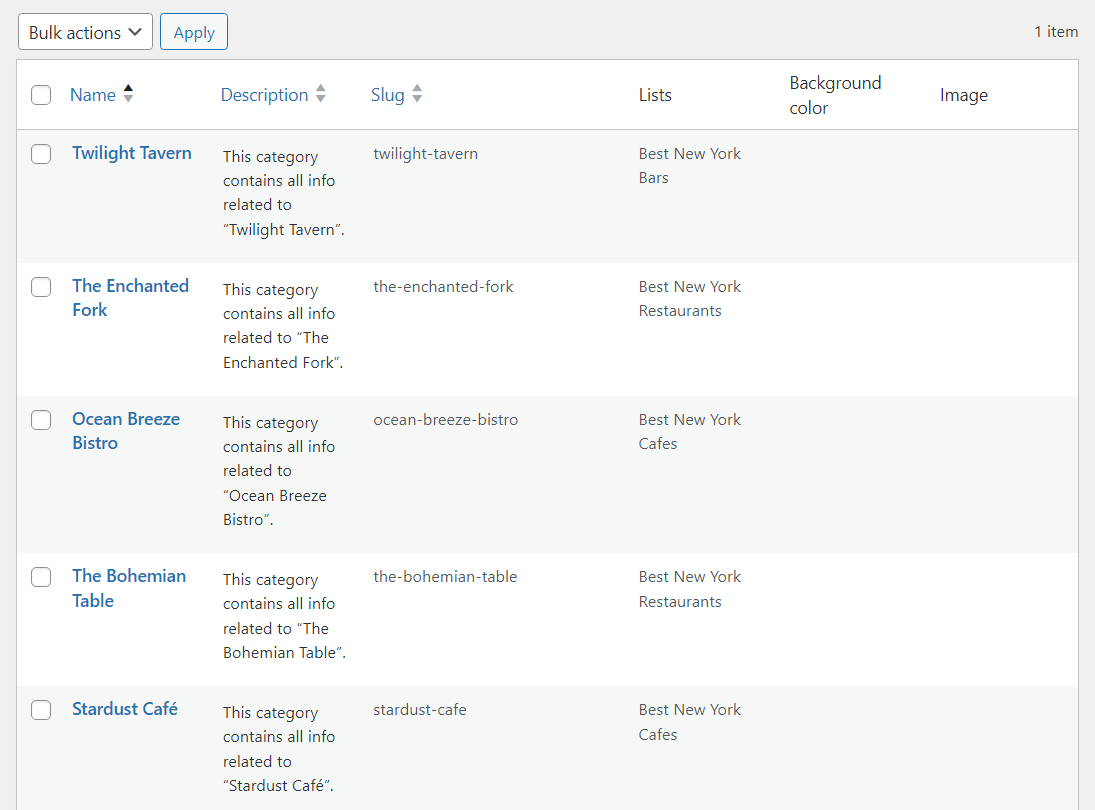This screenshot has width=1095, height=810.
Task: Click the Ocean Breeze Bistro description text
Action: (x=279, y=471)
